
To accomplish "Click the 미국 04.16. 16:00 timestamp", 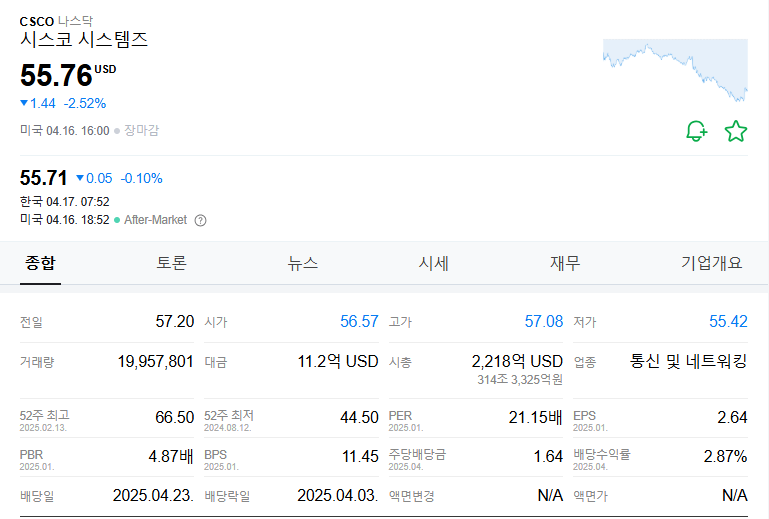I will (x=64, y=130).
